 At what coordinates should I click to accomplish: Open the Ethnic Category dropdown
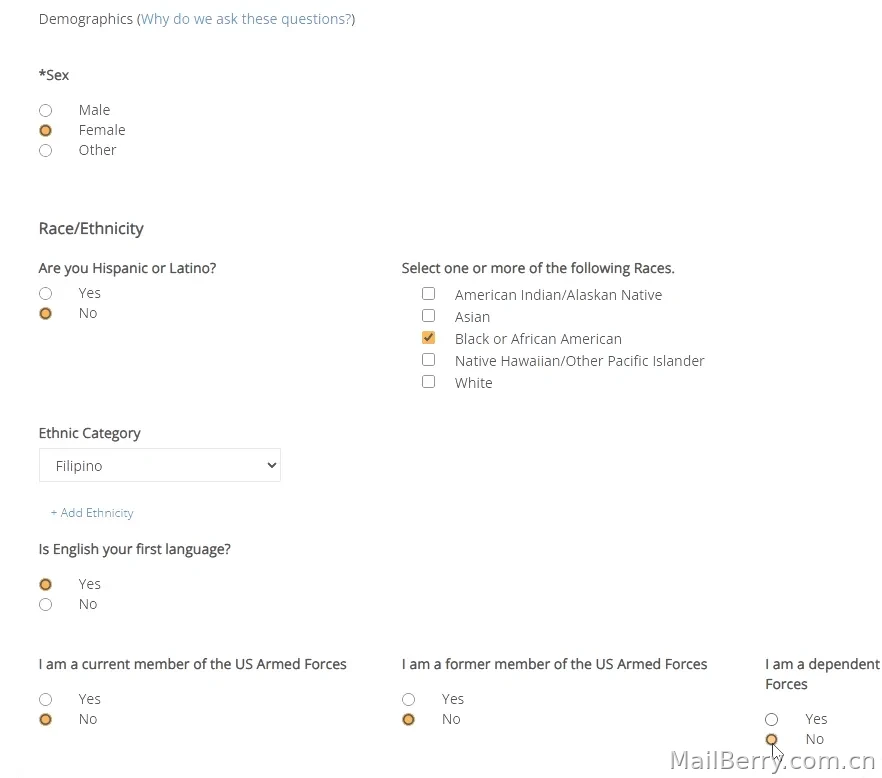pos(160,465)
